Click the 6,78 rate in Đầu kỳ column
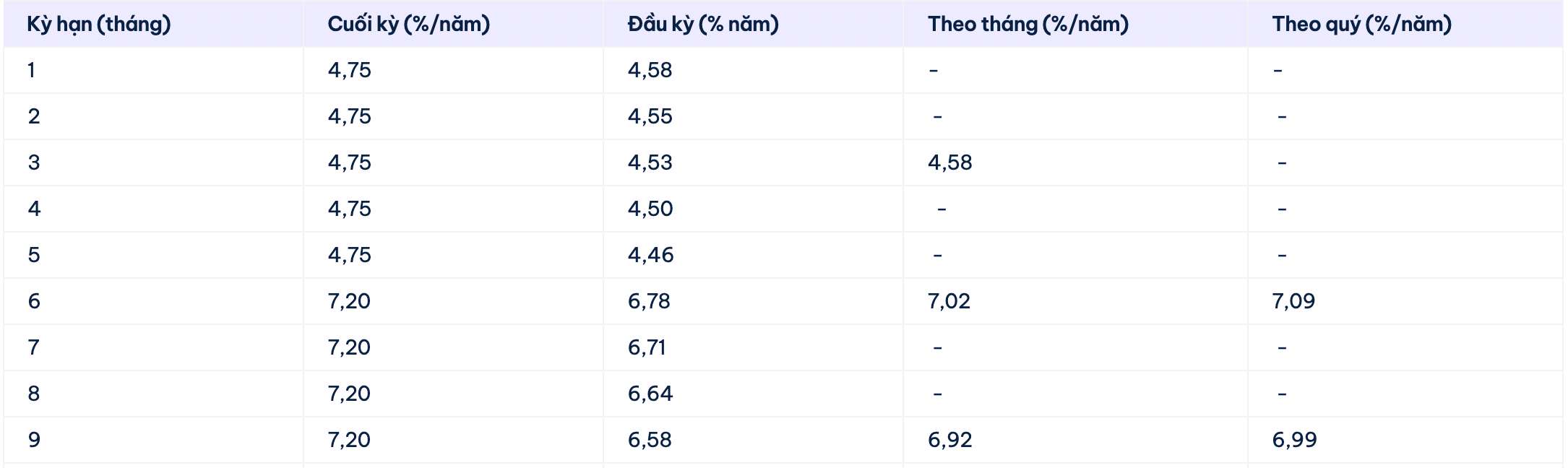This screenshot has width=1568, height=468. 649,301
